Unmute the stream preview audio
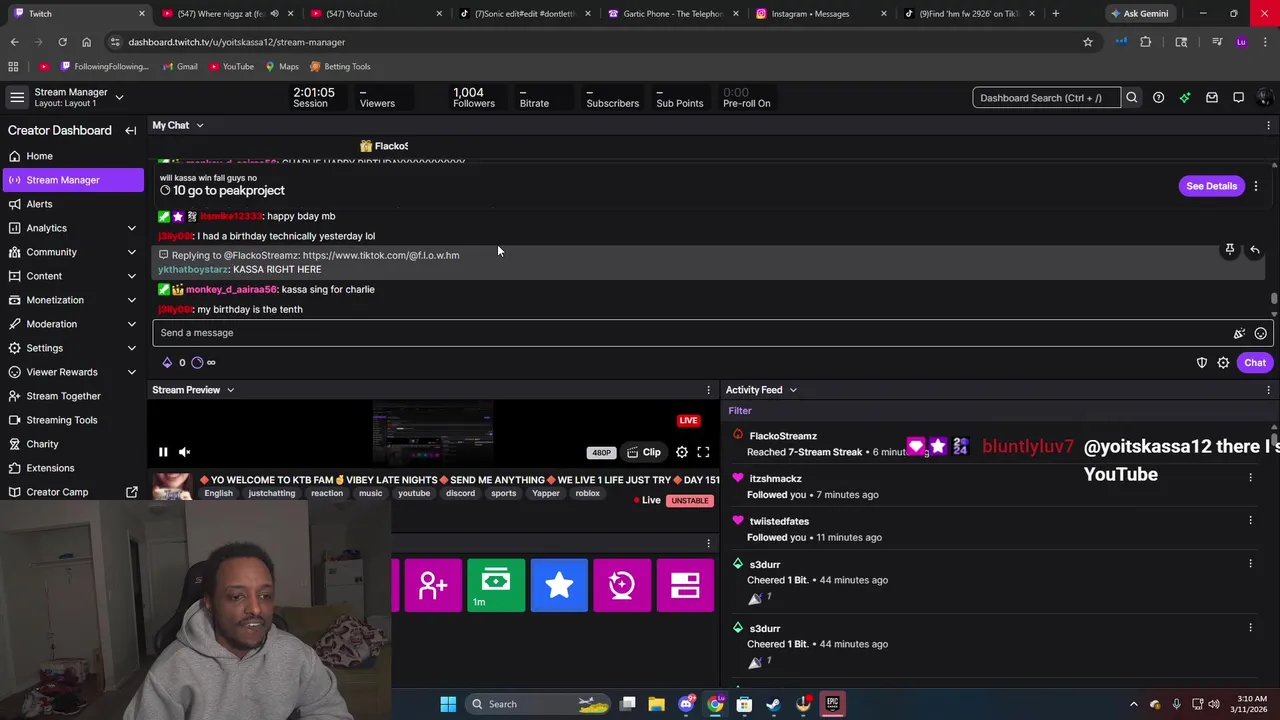Screen dimensions: 1280x720 tap(185, 452)
